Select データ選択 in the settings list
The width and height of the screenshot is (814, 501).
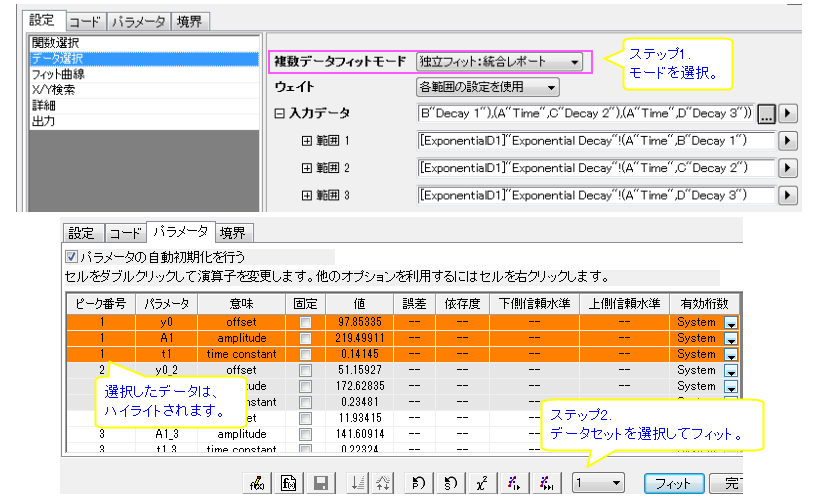coord(144,59)
